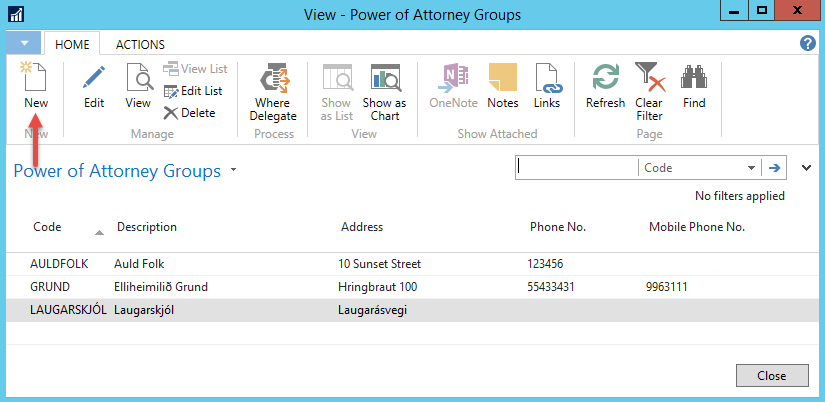
Task: Open the application menu dropdown arrow
Action: click(24, 44)
